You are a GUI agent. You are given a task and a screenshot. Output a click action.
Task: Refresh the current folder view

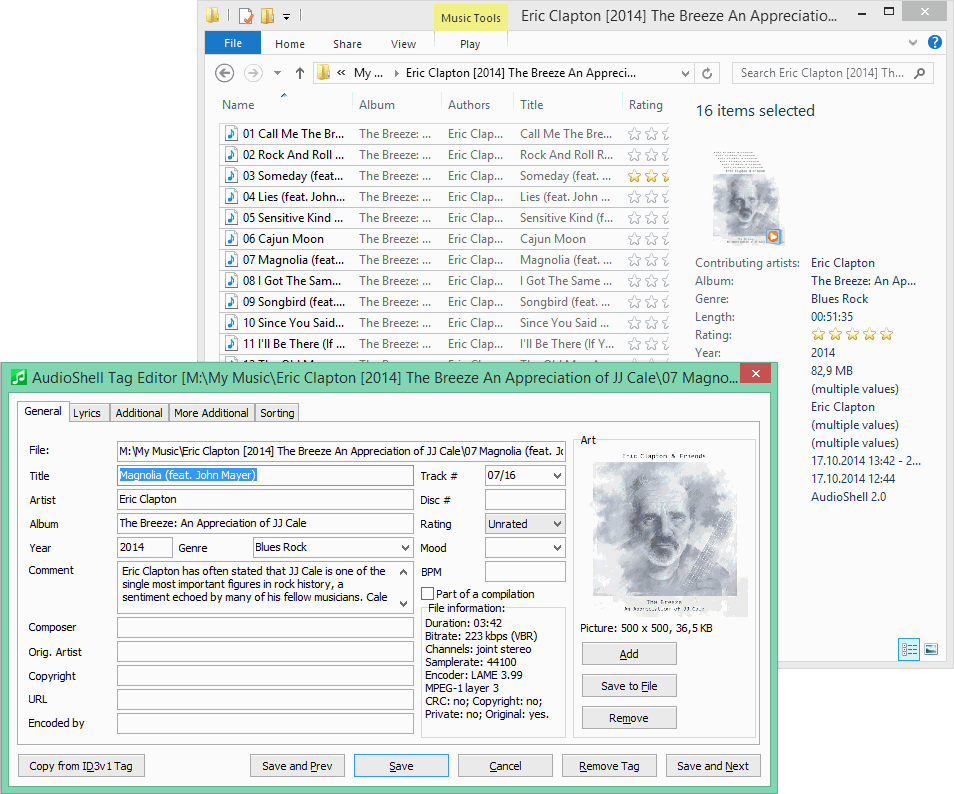coord(708,72)
